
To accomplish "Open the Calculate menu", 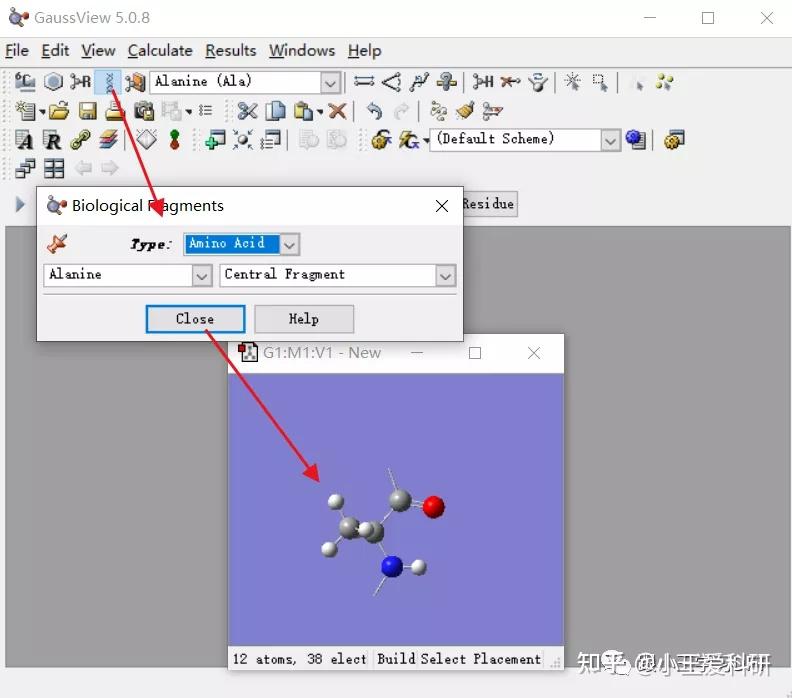I will click(x=160, y=51).
